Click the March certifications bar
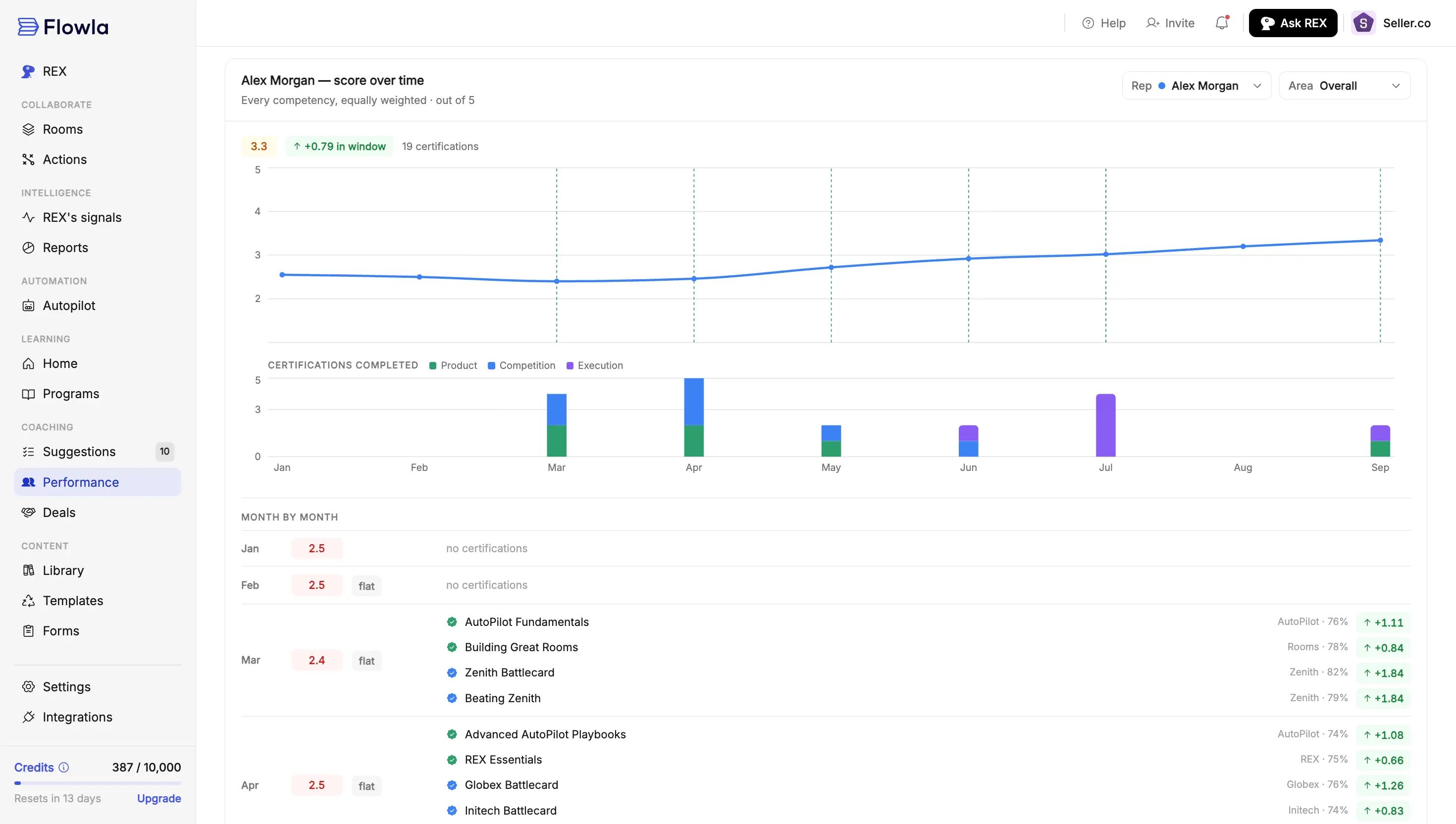Screen dimensions: 1456x824 [x=557, y=425]
